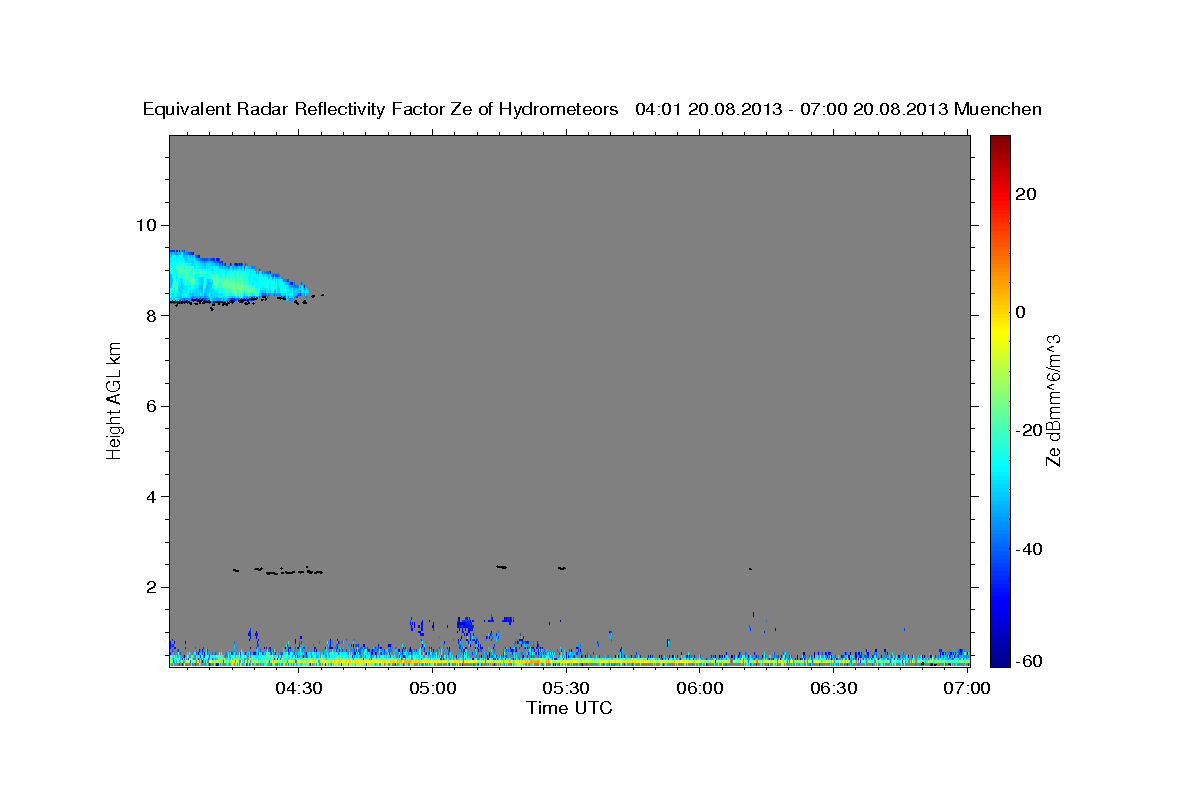
Task: Click the "Muenchen" location label in the title
Action: point(998,109)
